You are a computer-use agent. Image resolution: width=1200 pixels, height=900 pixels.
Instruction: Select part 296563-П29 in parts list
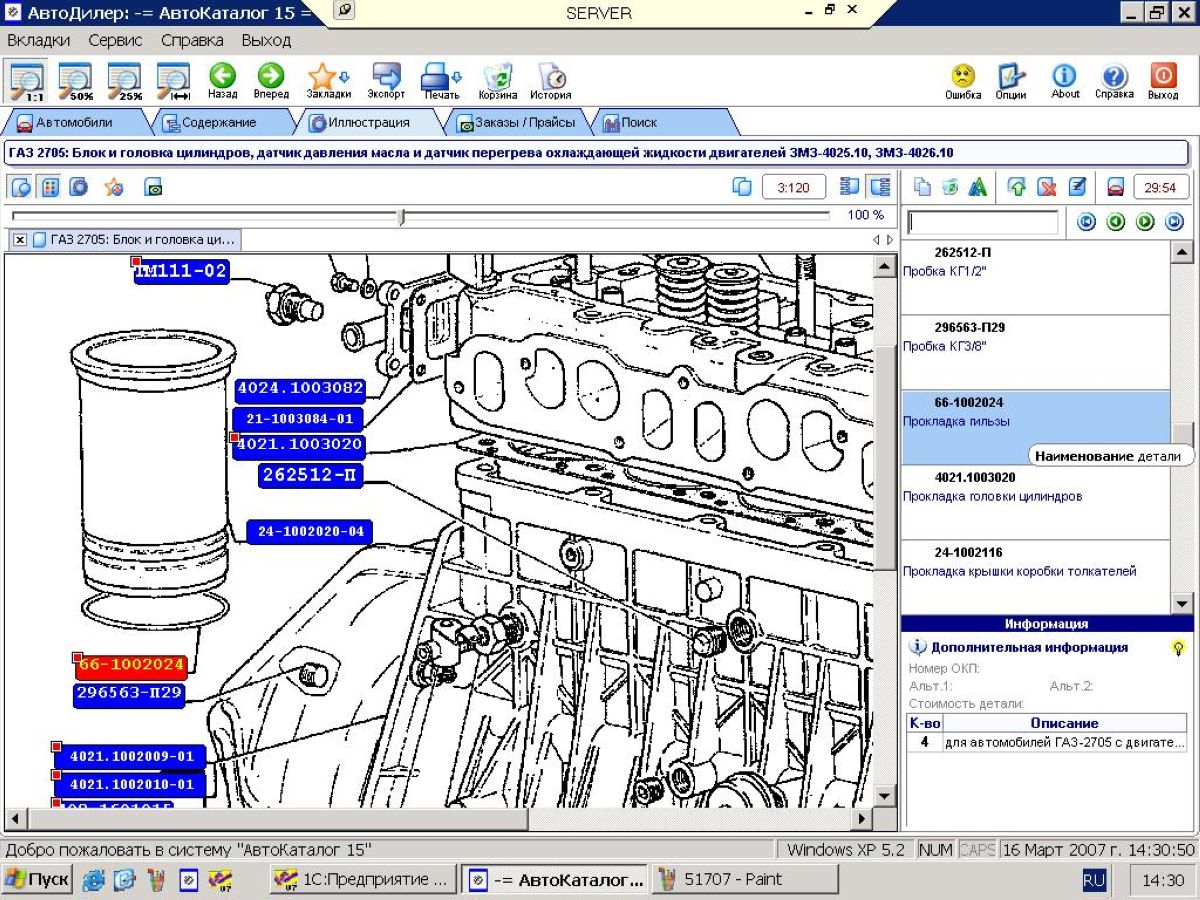point(1035,352)
